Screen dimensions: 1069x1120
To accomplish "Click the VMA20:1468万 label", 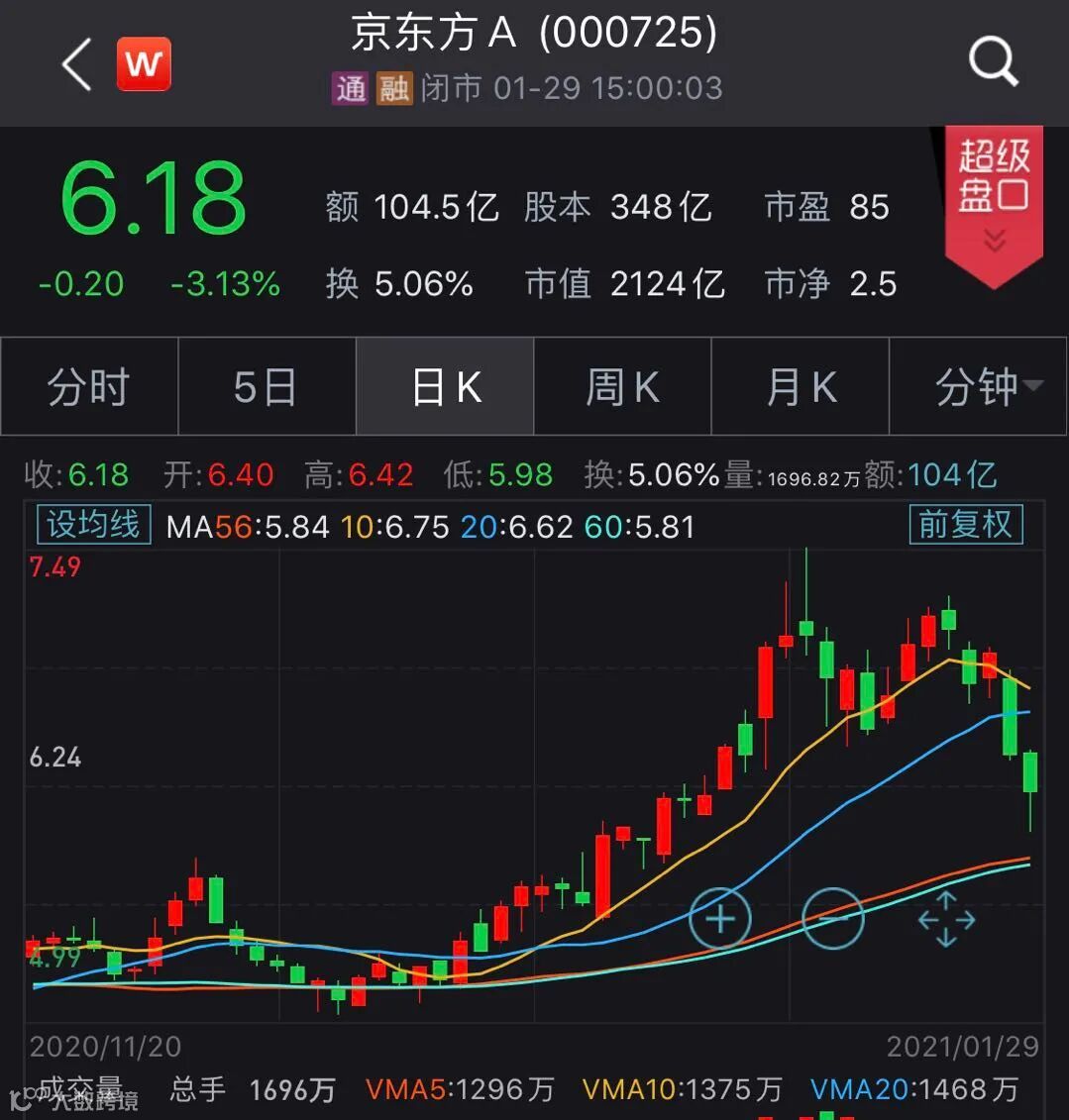I will 914,1090.
